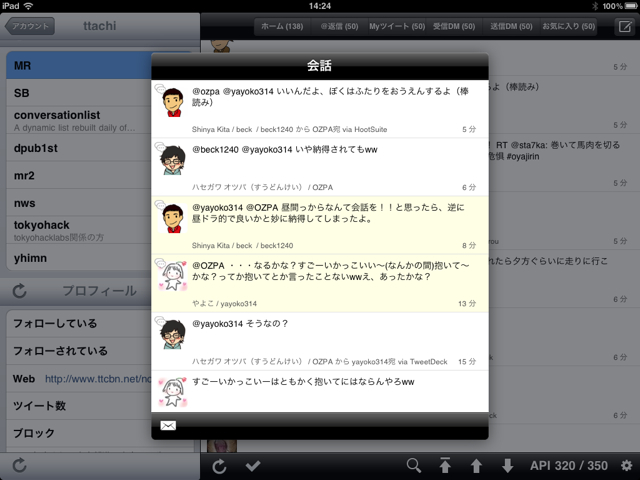640x480 pixels.
Task: Open settings via the gear icon
Action: point(626,465)
